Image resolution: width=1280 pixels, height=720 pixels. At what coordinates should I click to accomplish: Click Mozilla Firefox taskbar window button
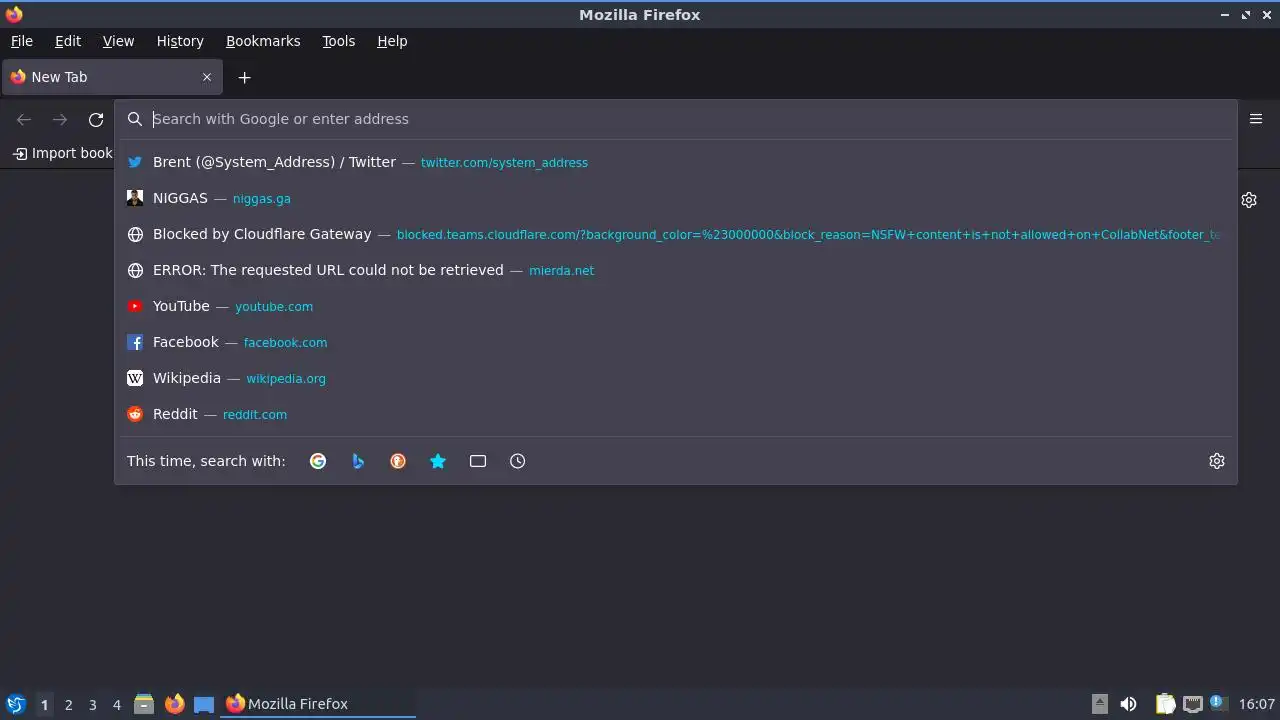click(318, 704)
